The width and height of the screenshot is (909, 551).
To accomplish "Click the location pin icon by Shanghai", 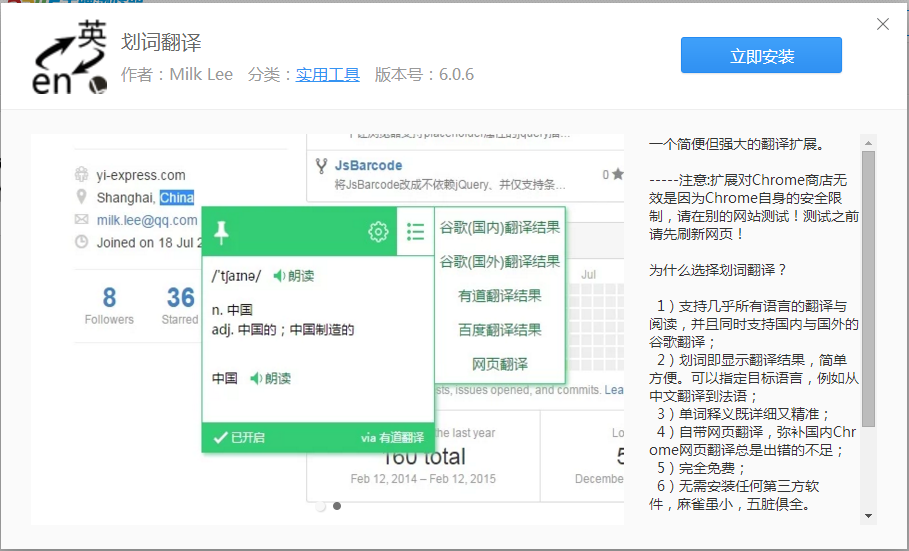I will click(82, 197).
